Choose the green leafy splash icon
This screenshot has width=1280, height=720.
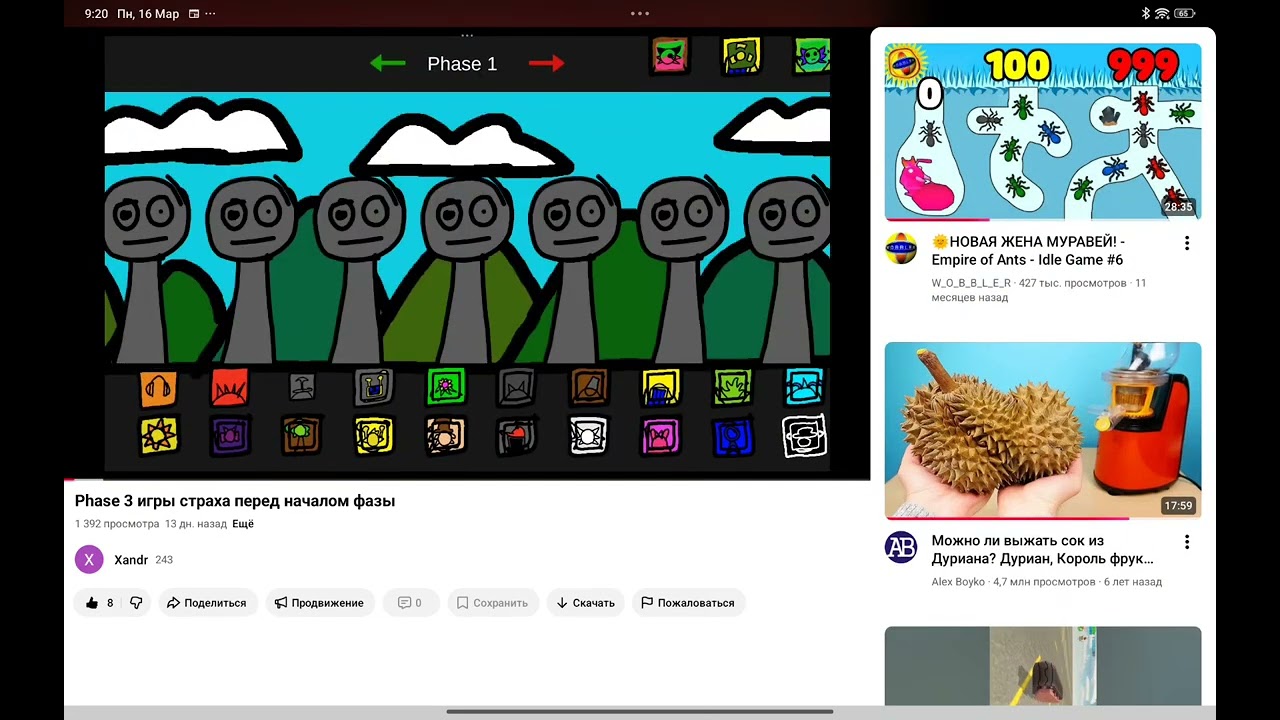pyautogui.click(x=732, y=387)
